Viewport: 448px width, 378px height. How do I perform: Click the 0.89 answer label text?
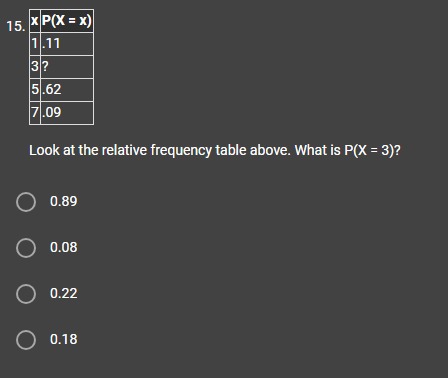point(64,201)
